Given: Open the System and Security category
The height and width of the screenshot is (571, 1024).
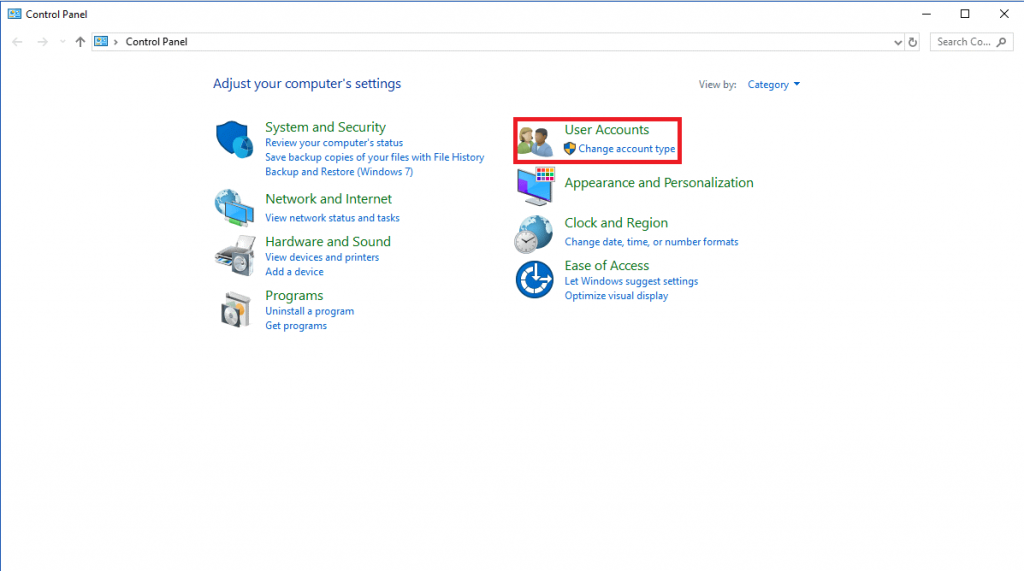Looking at the screenshot, I should tap(325, 127).
